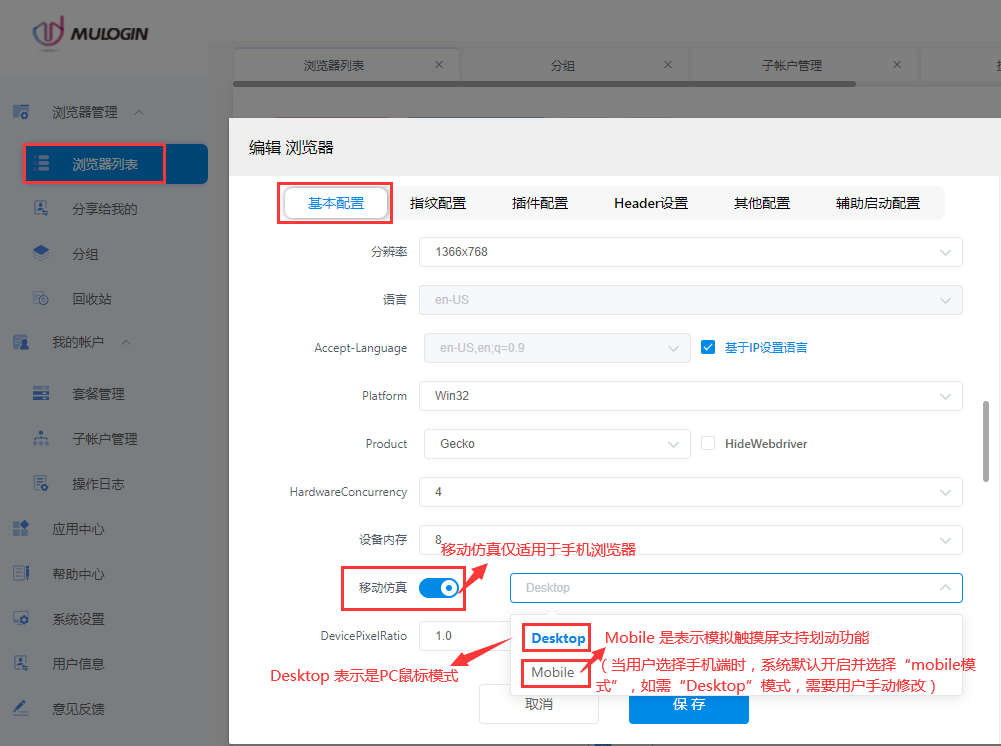This screenshot has width=1001, height=746.
Task: Click the 套餐管理 icon
Action: tap(41, 393)
